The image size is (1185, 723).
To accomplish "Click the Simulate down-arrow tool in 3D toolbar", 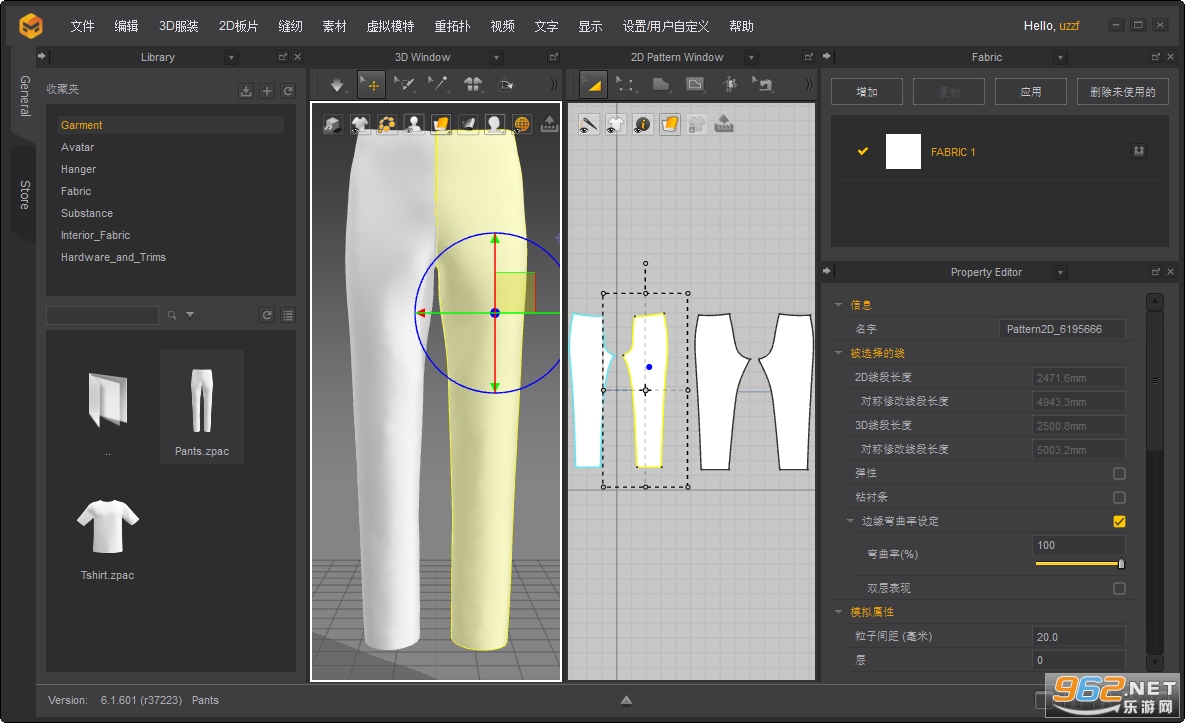I will (336, 85).
